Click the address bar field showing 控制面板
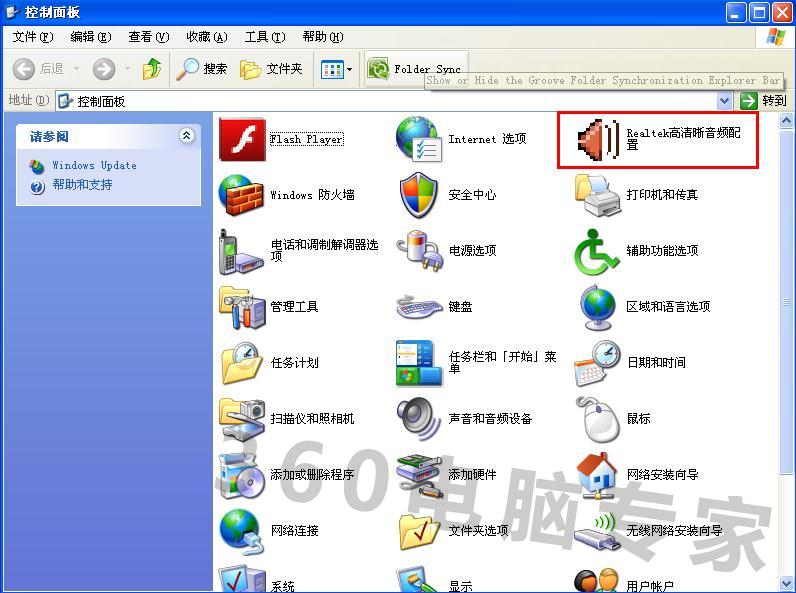This screenshot has height=593, width=796. click(x=390, y=101)
